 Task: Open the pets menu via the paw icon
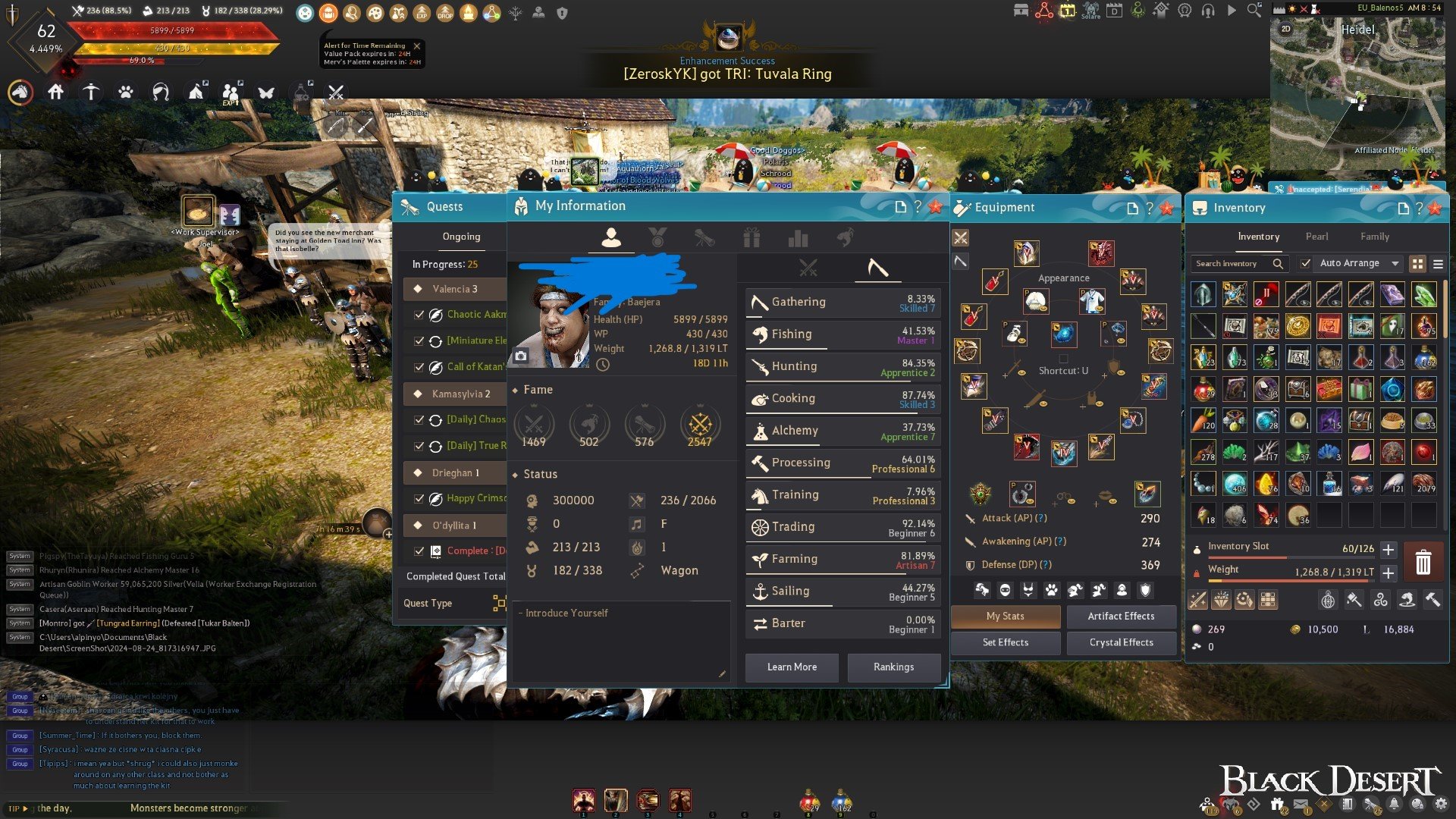click(125, 93)
